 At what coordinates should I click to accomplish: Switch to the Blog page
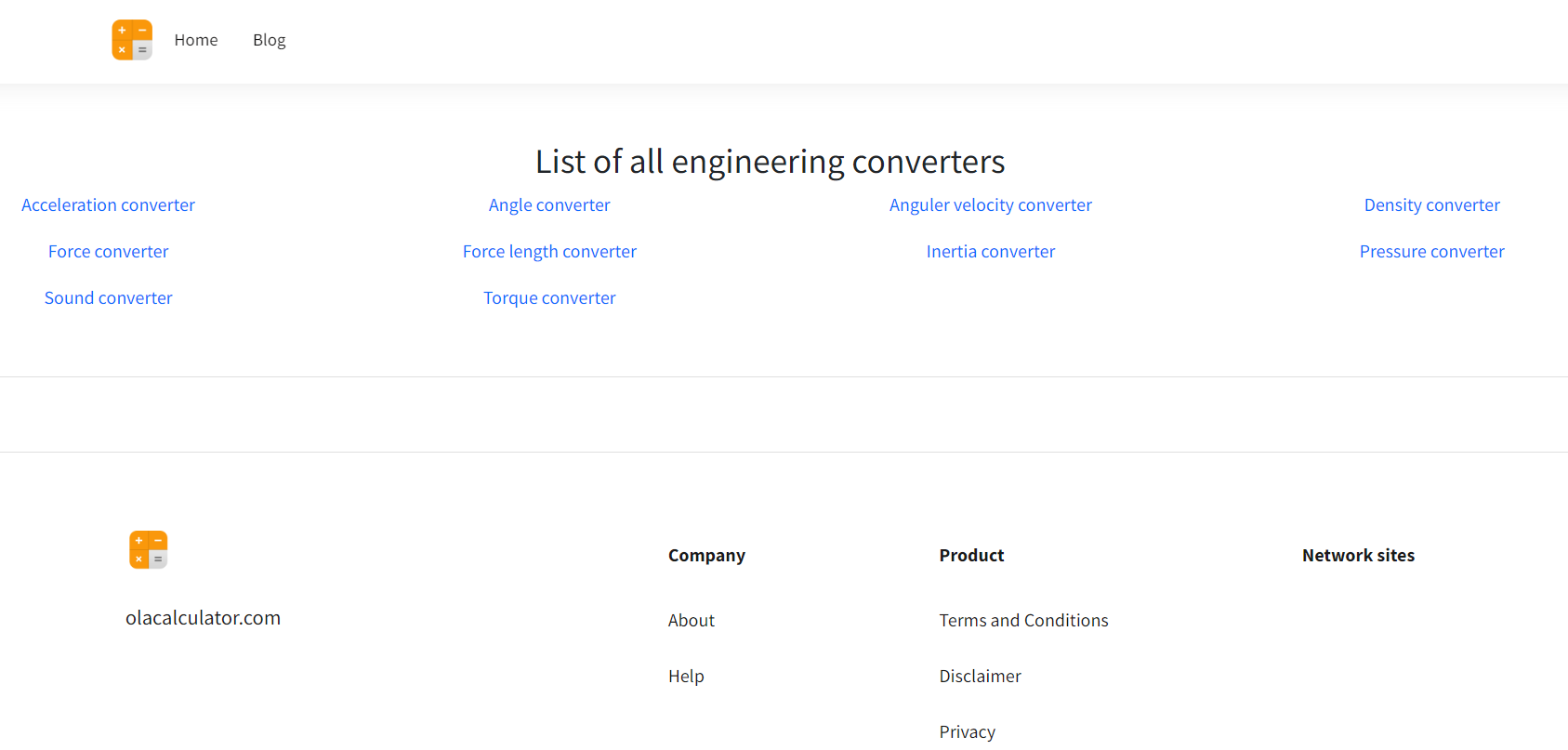click(269, 40)
